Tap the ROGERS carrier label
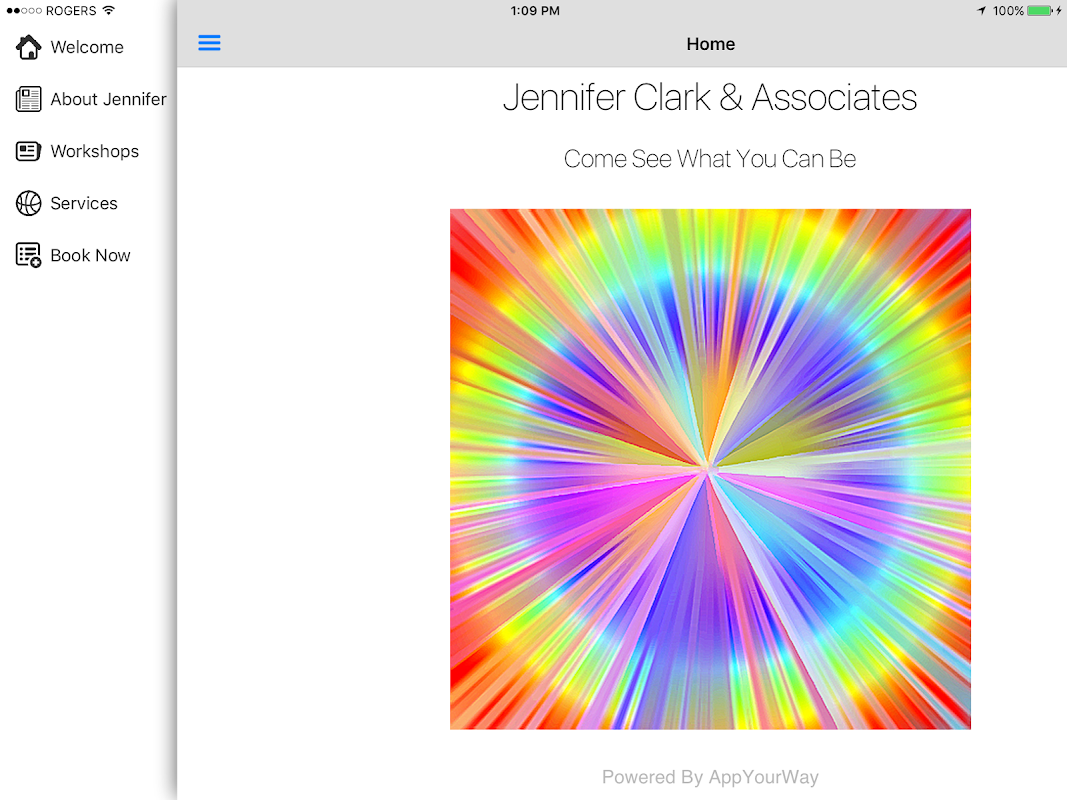 pos(71,11)
